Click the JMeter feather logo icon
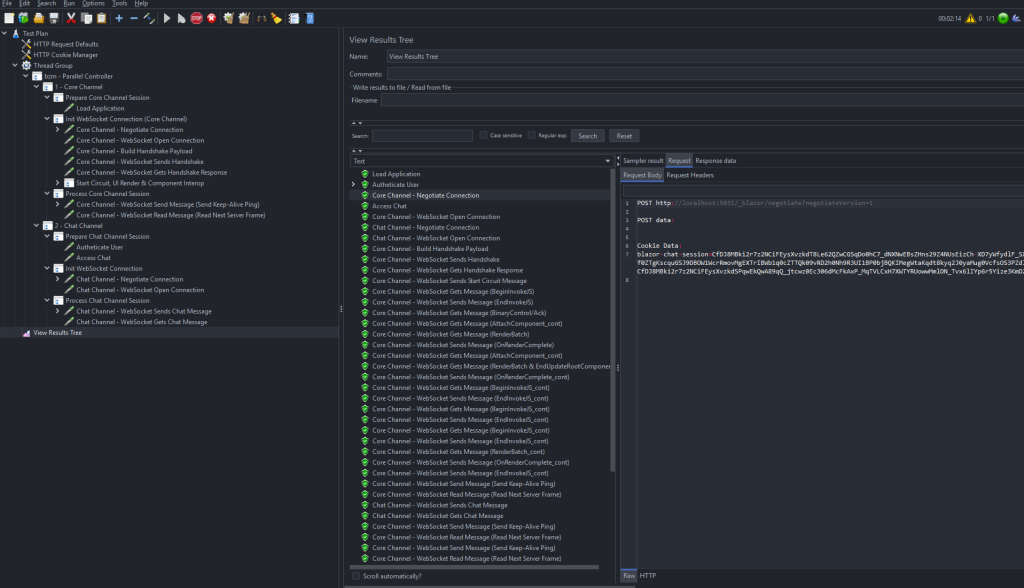Image resolution: width=1024 pixels, height=588 pixels. 1017,18
